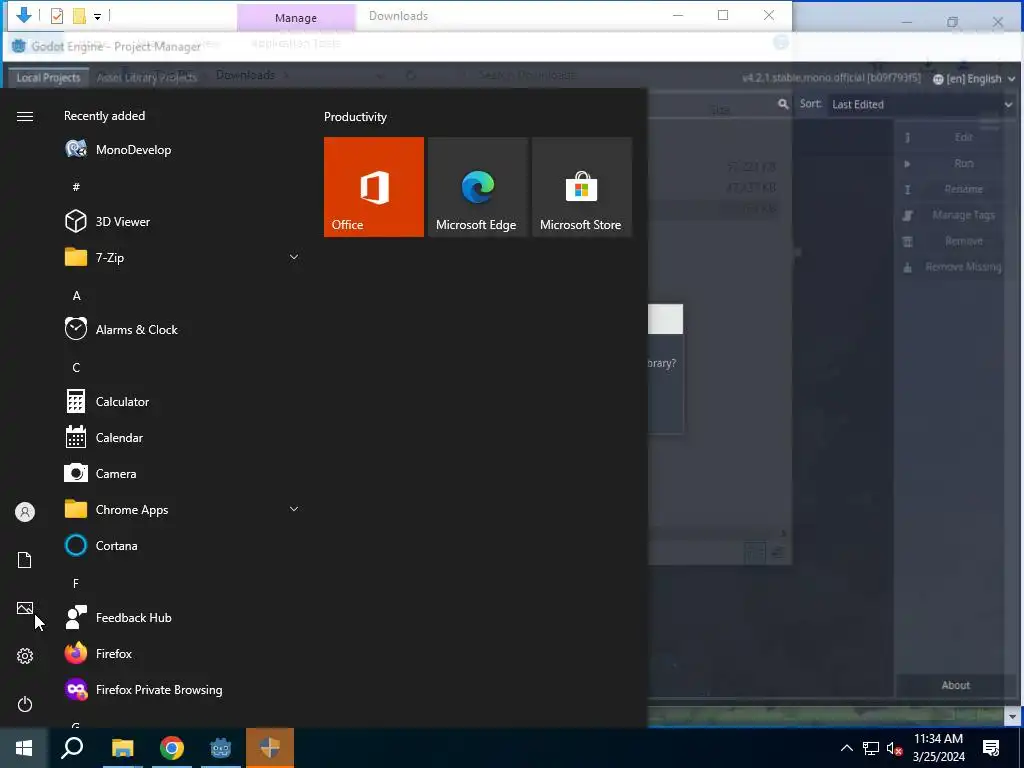
Task: Open shield app on taskbar
Action: pyautogui.click(x=270, y=748)
